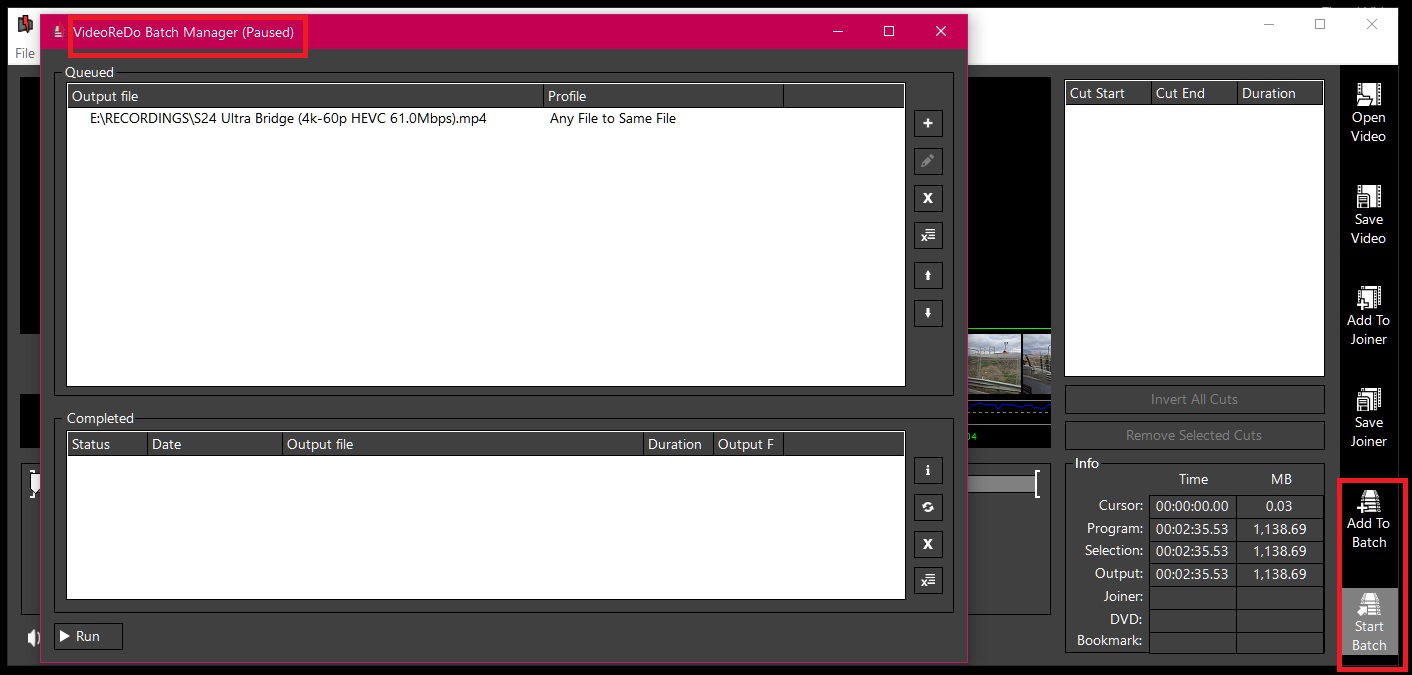Add a new job to the batch queue

[x=928, y=123]
